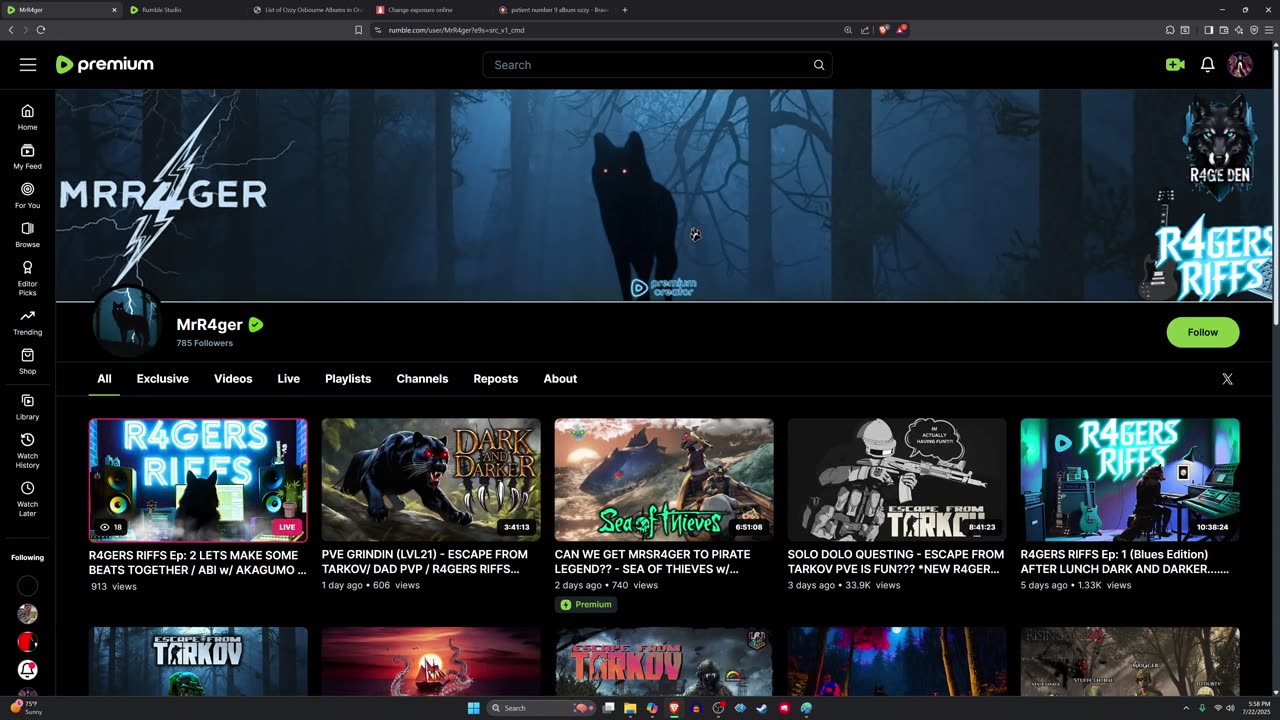
Task: Select the About tab
Action: point(560,379)
